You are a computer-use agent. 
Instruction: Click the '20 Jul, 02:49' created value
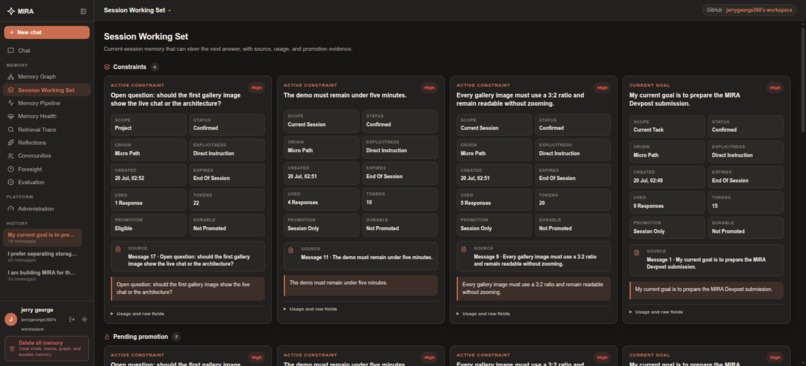click(x=648, y=181)
